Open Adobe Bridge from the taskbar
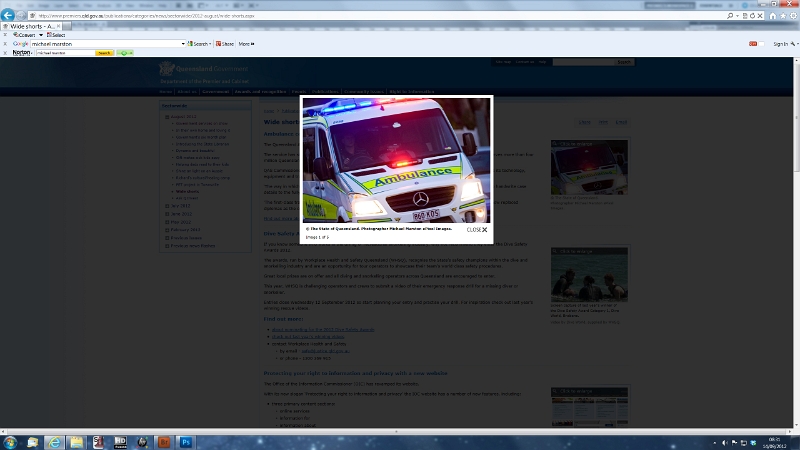This screenshot has width=800, height=450. pos(164,442)
